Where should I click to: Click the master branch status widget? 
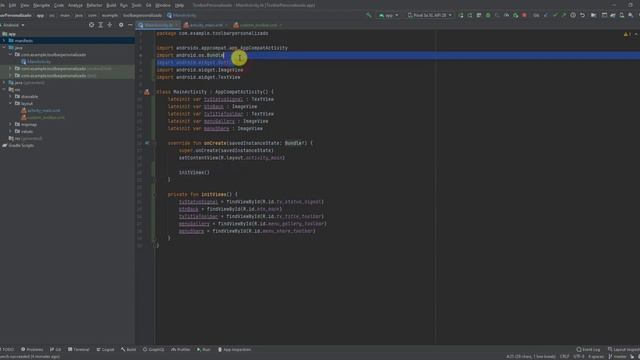(617, 357)
